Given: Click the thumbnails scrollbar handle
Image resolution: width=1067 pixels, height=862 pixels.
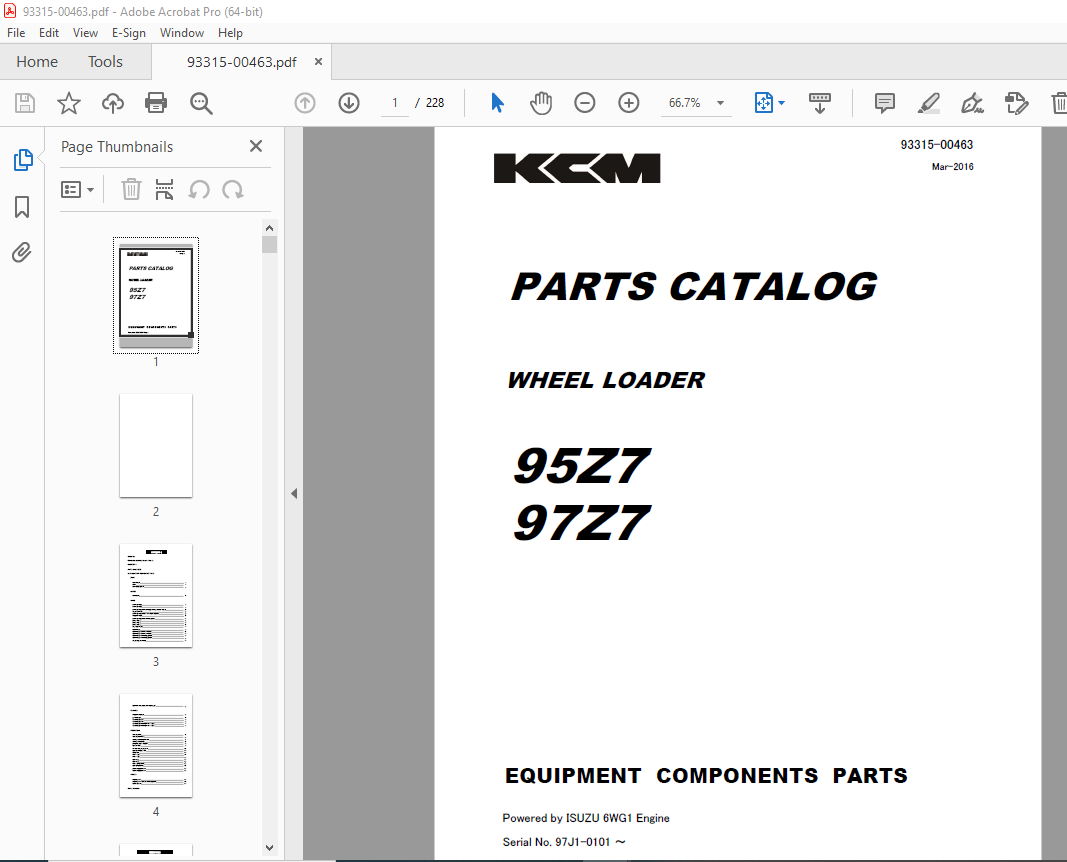Looking at the screenshot, I should click(x=269, y=244).
